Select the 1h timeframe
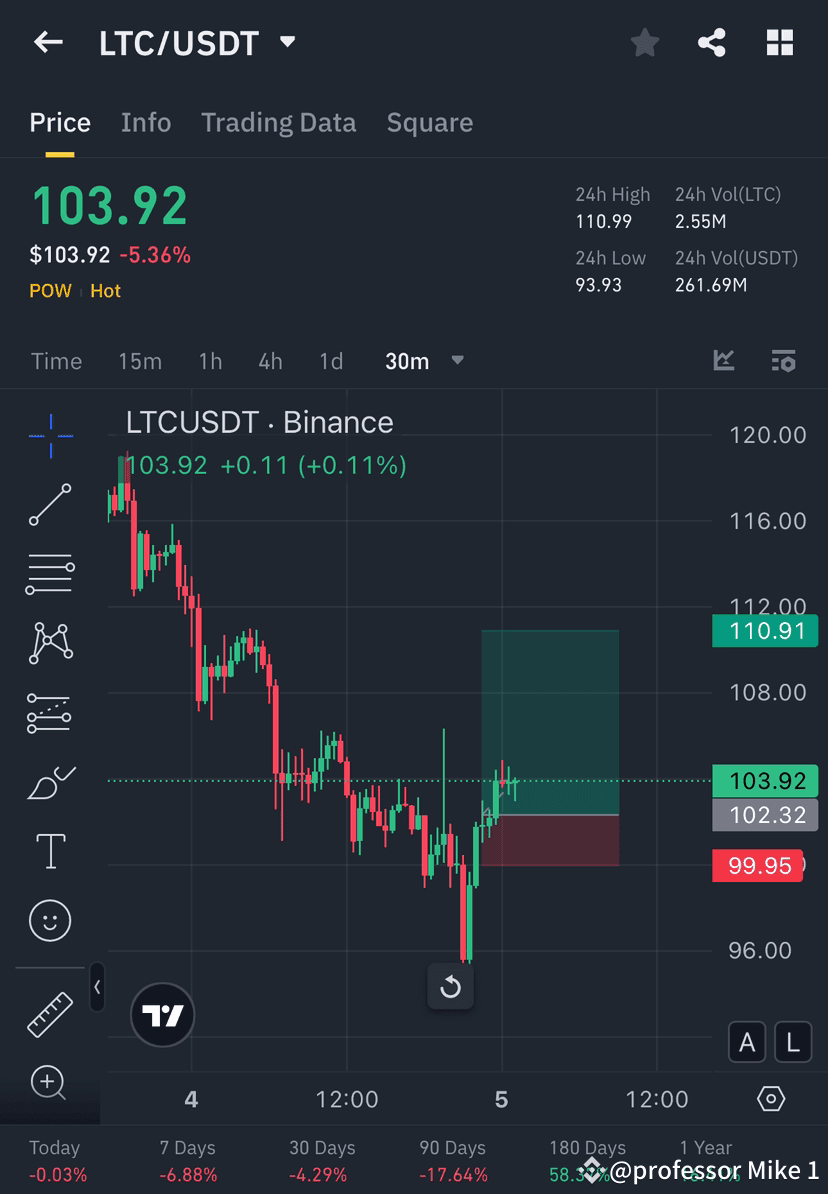The image size is (828, 1194). (x=210, y=361)
